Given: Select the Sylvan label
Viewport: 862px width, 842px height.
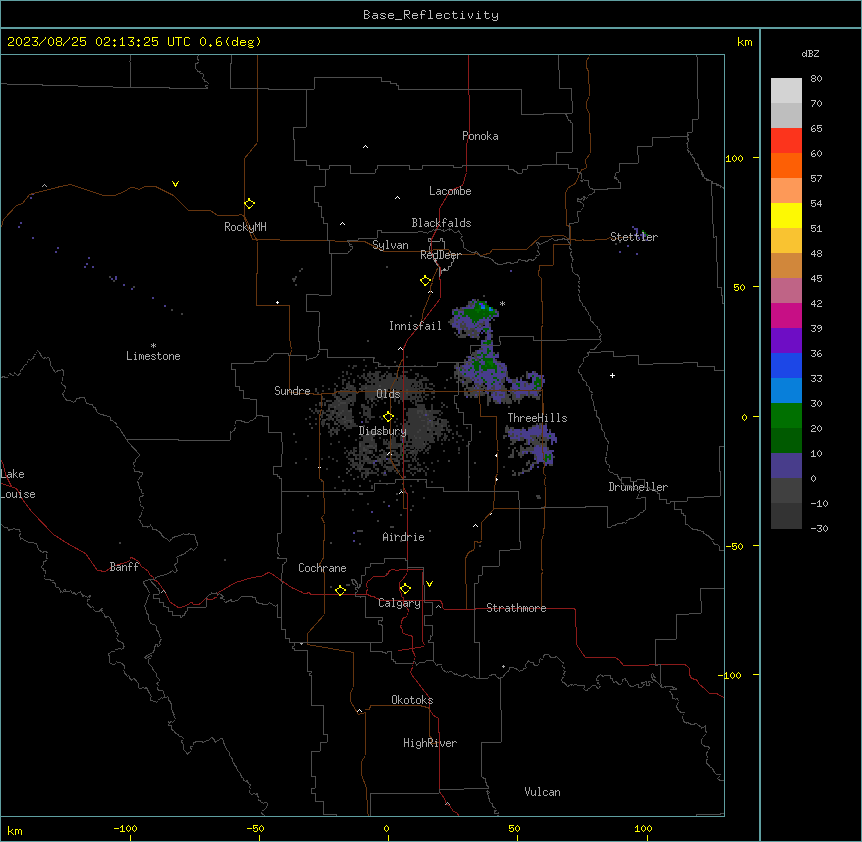Looking at the screenshot, I should [390, 245].
